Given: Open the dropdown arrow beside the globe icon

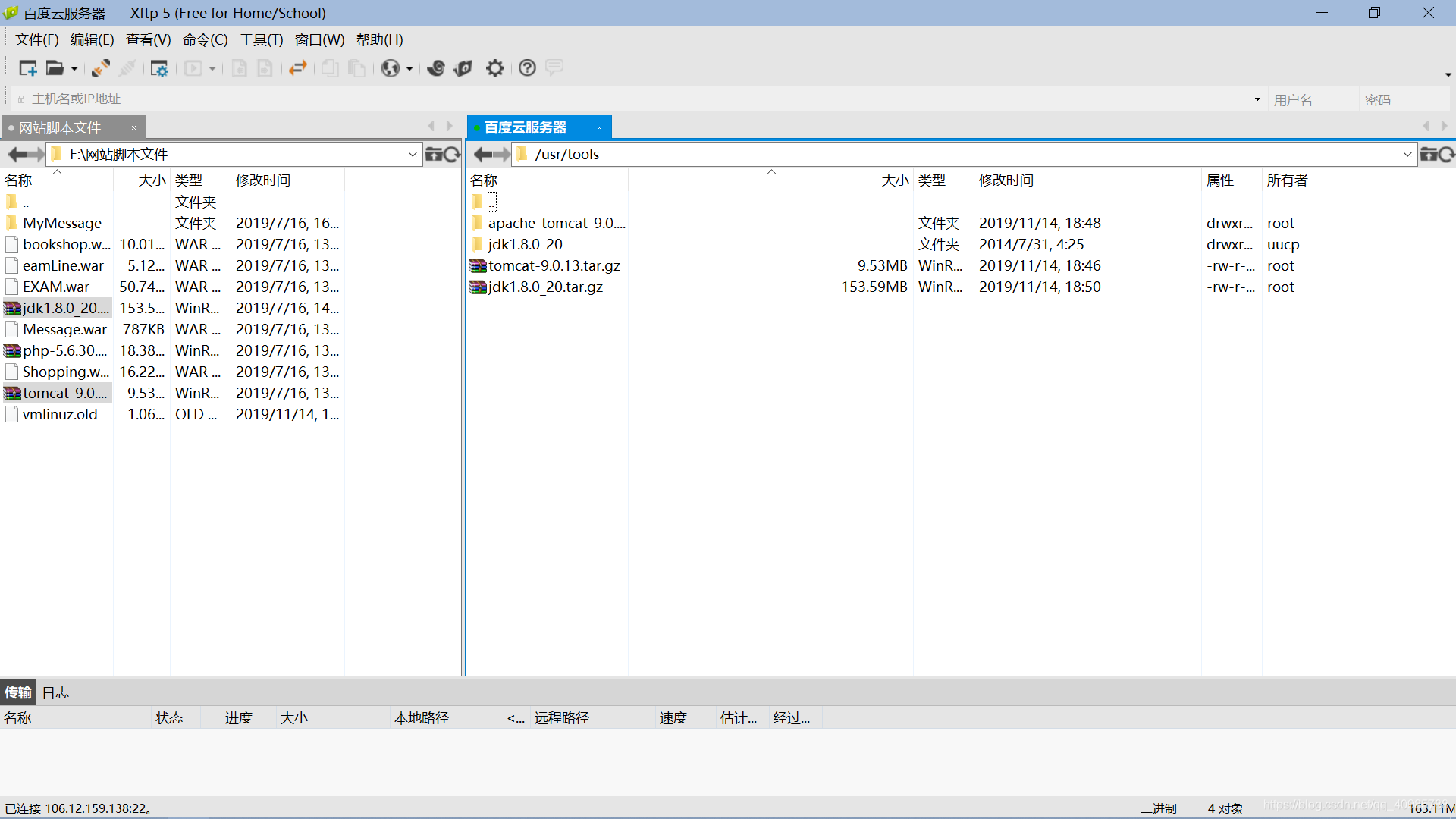Looking at the screenshot, I should pyautogui.click(x=409, y=69).
